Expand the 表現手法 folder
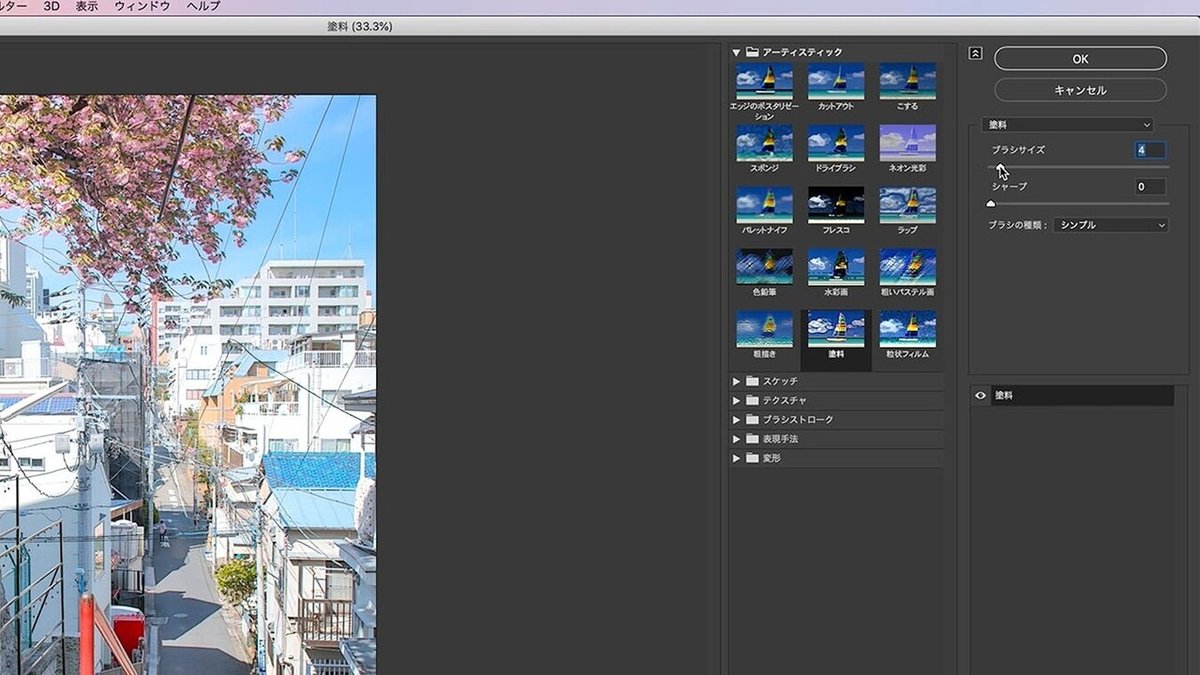The width and height of the screenshot is (1200, 675). point(736,439)
